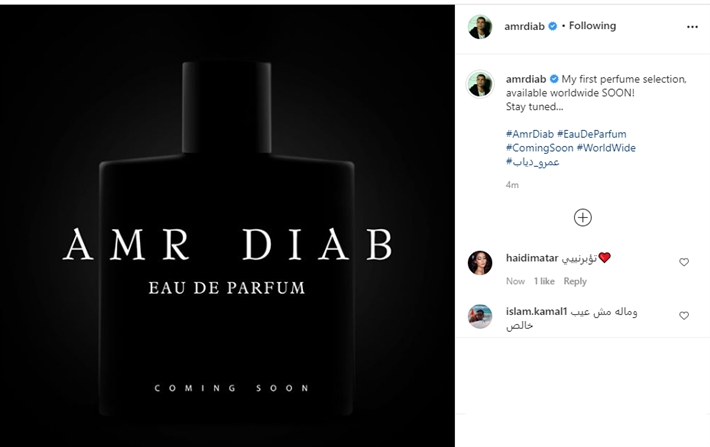
Task: Open the #WorldWide hashtag
Action: click(606, 148)
